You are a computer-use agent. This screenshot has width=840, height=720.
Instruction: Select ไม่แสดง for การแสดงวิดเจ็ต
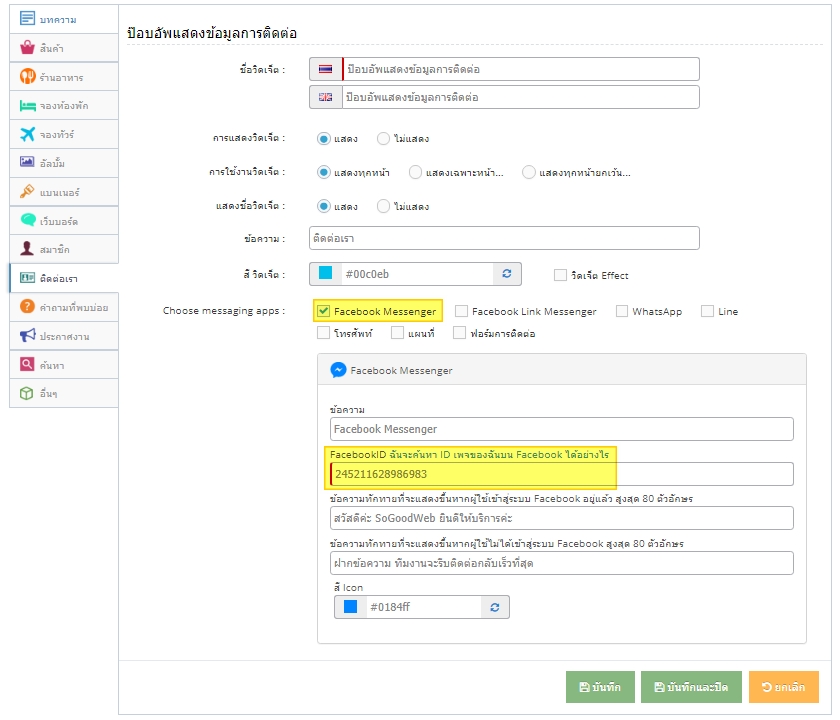coord(383,139)
